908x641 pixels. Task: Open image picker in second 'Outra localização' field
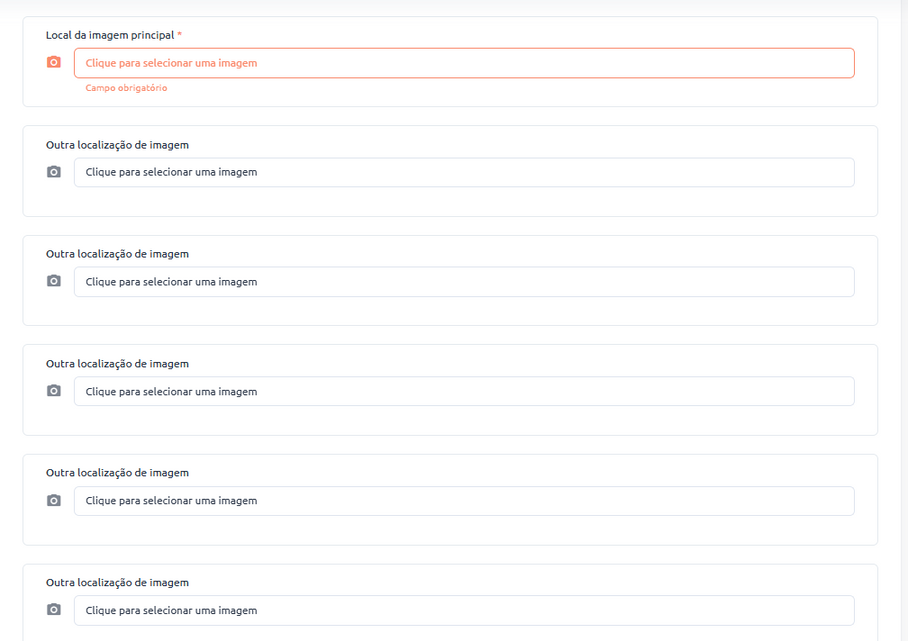tap(464, 282)
